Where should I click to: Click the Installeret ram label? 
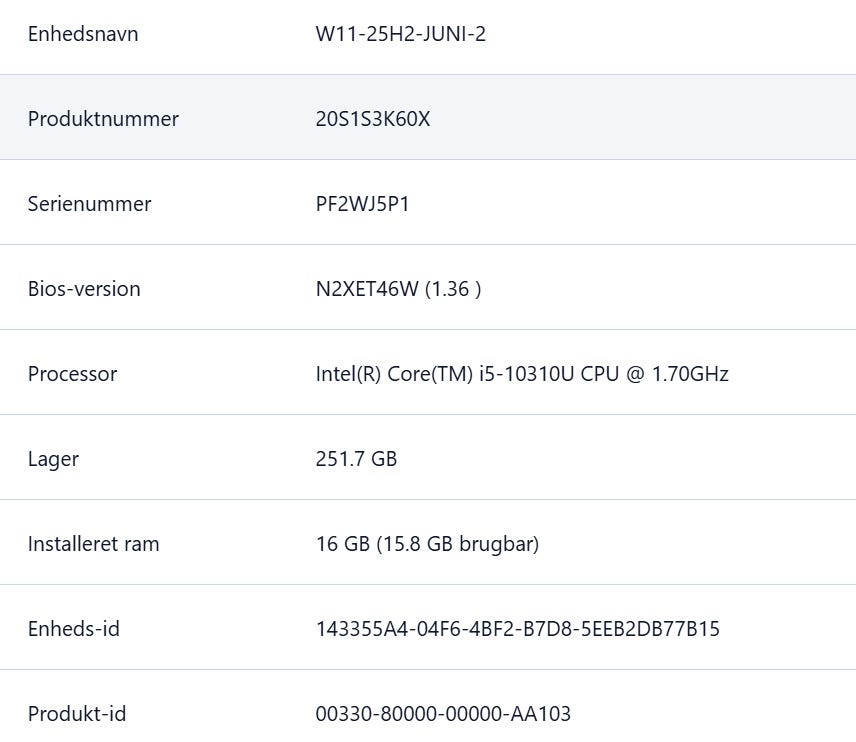[93, 544]
